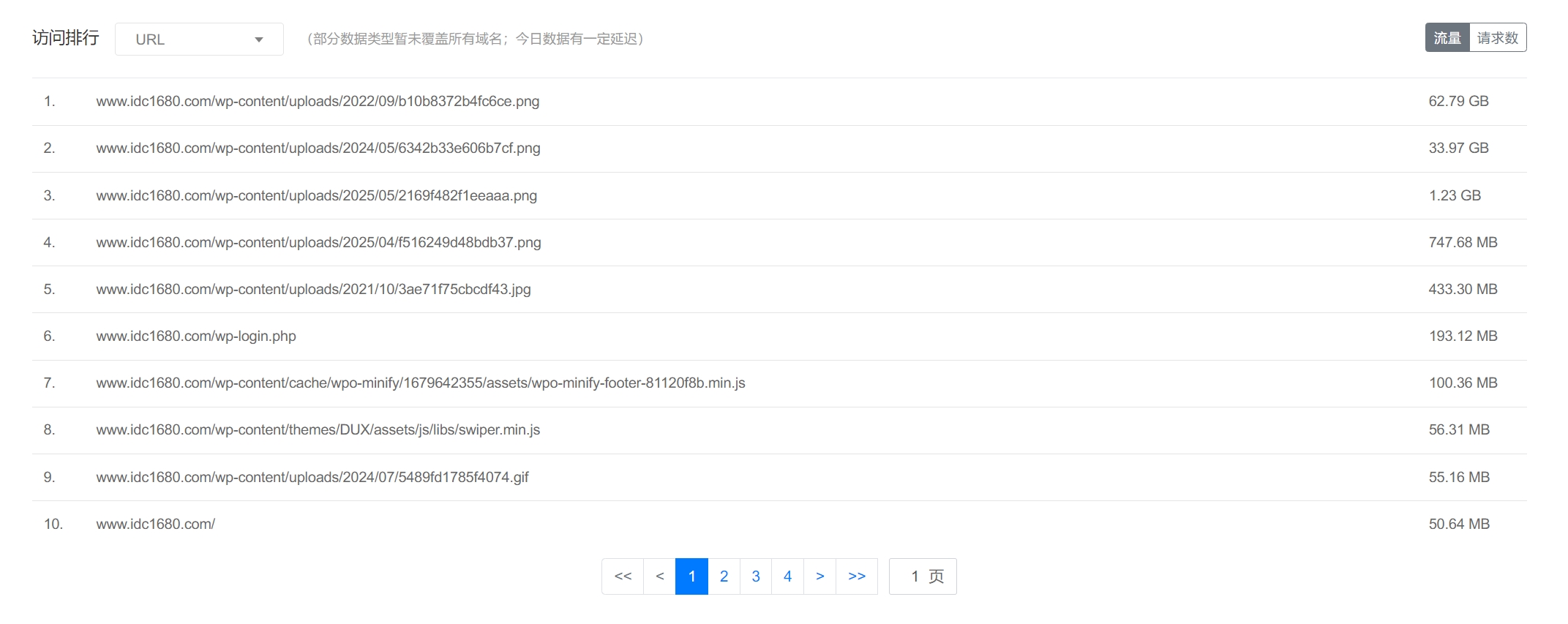Viewport: 1568px width, 624px height.
Task: Select page 1 in pagination
Action: [691, 576]
